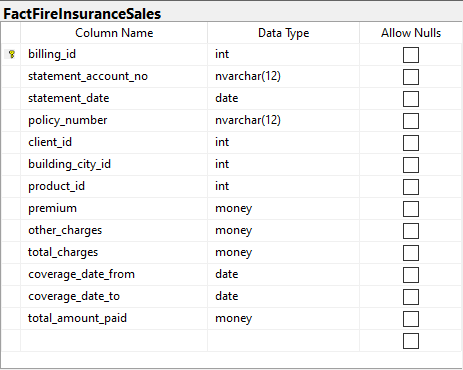The height and width of the screenshot is (370, 463).
Task: Enable Allow Nulls for statement_account_no
Action: [411, 77]
